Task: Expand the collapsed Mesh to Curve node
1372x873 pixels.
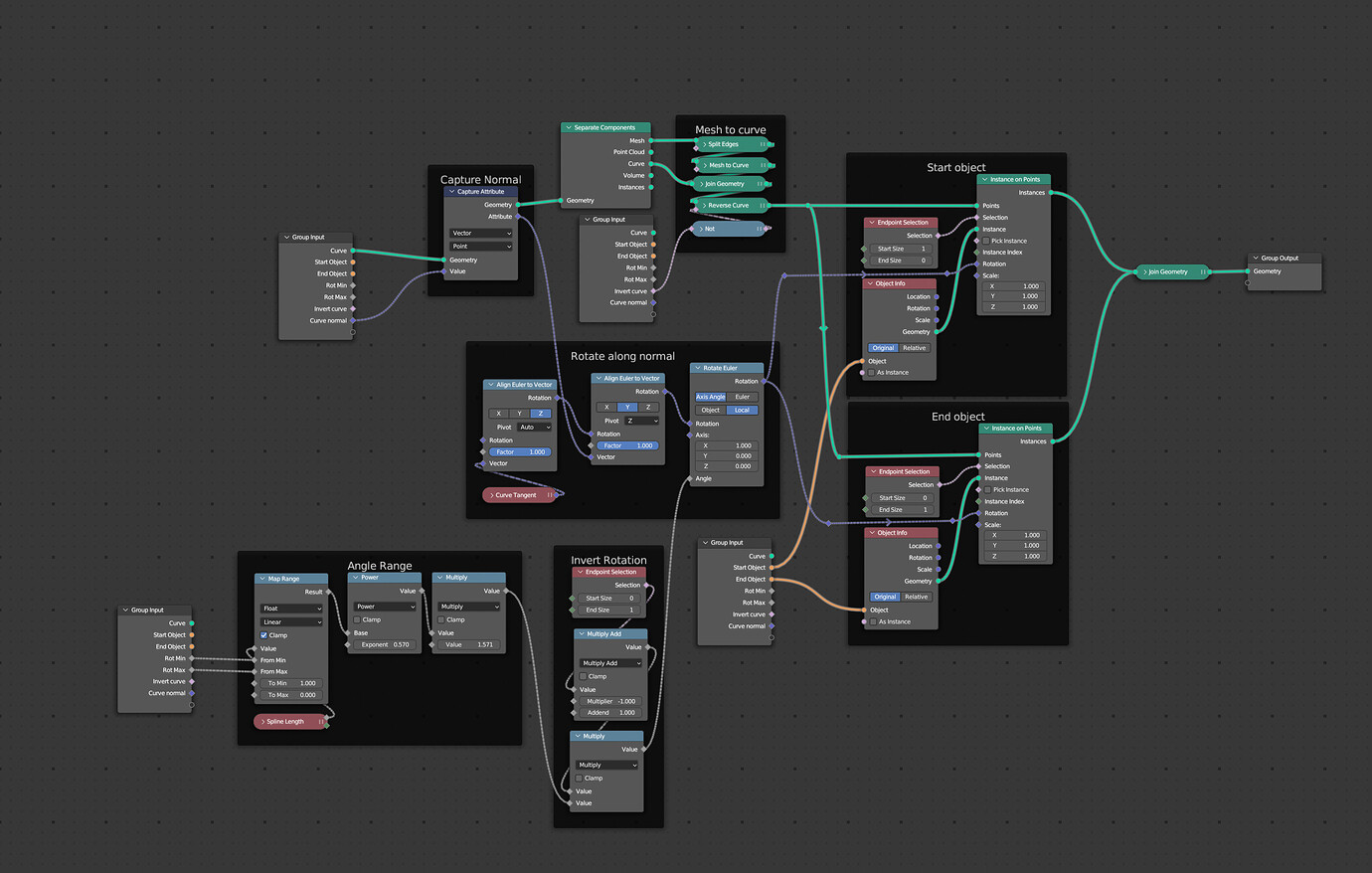Action: (x=704, y=165)
